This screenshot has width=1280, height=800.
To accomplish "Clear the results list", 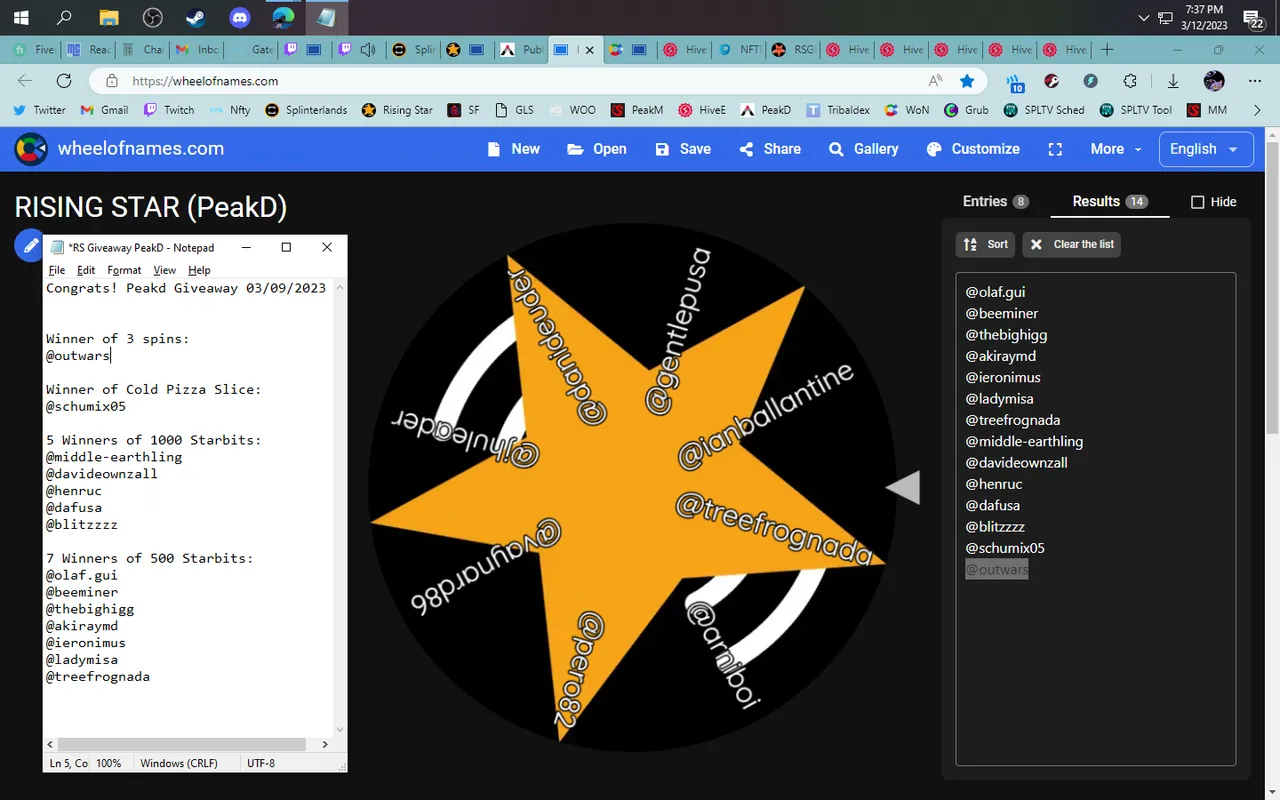I will point(1071,244).
